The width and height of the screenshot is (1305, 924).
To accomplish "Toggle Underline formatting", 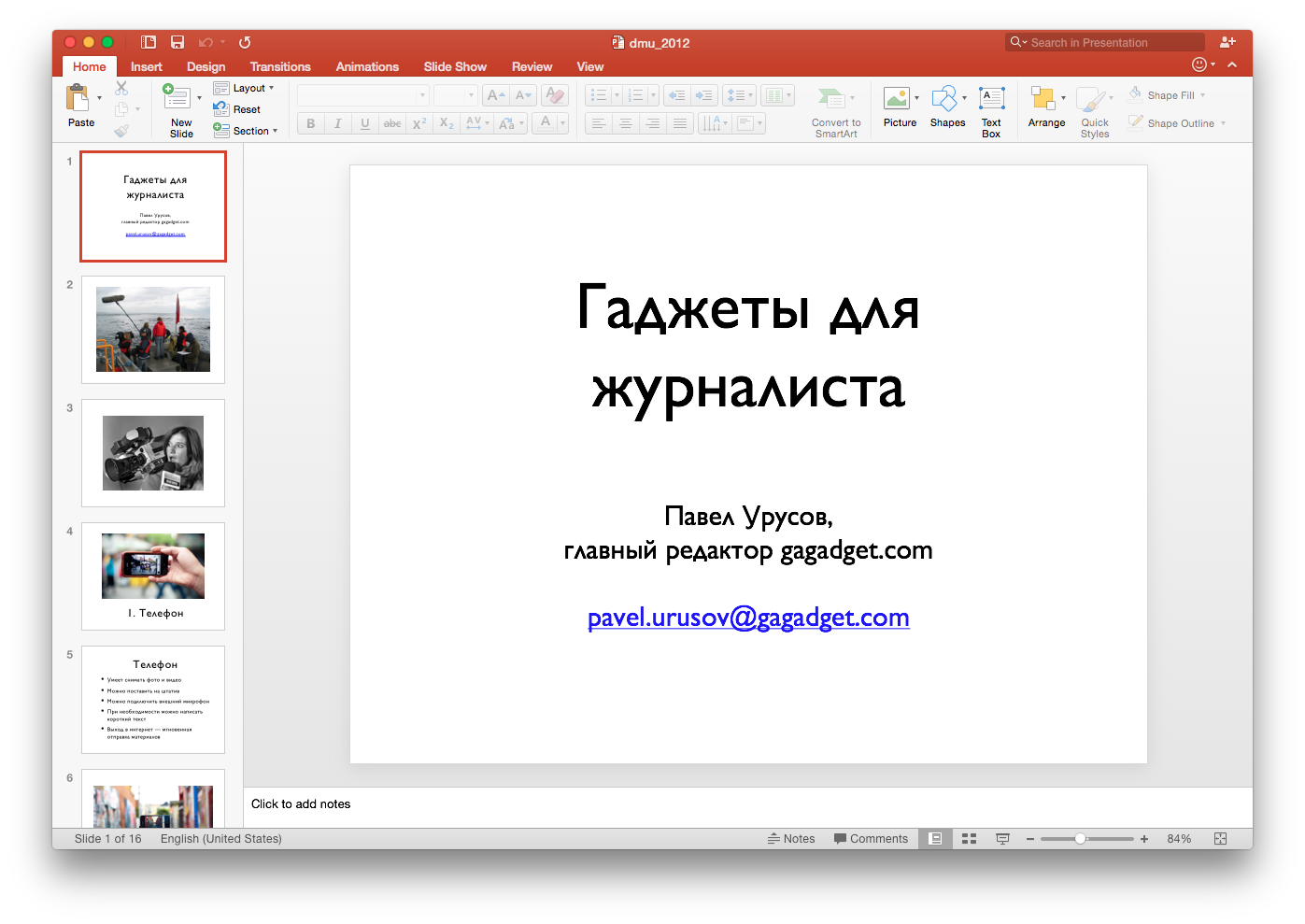I will tap(365, 123).
